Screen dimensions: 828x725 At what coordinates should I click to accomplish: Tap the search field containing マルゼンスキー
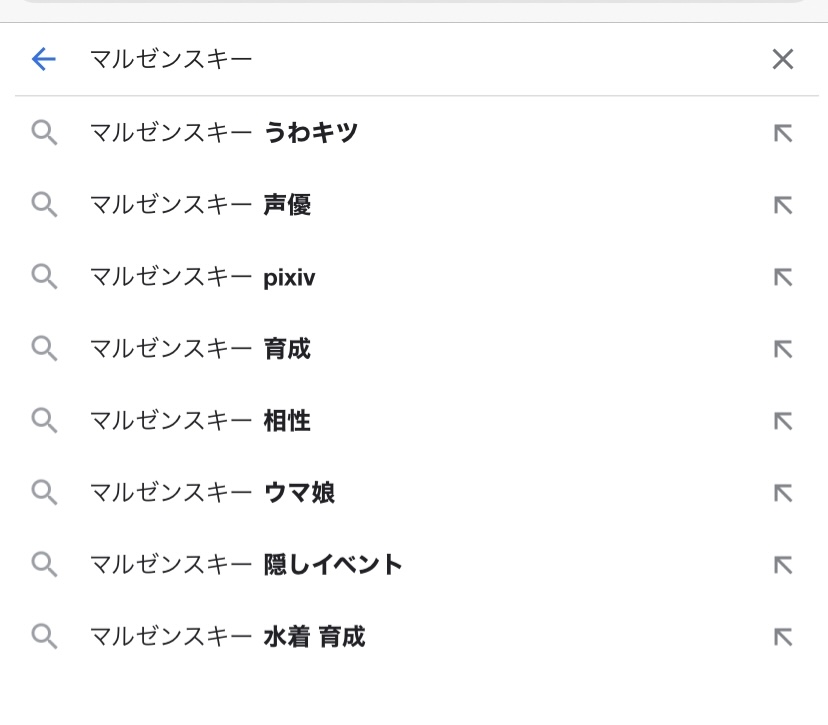coord(400,60)
